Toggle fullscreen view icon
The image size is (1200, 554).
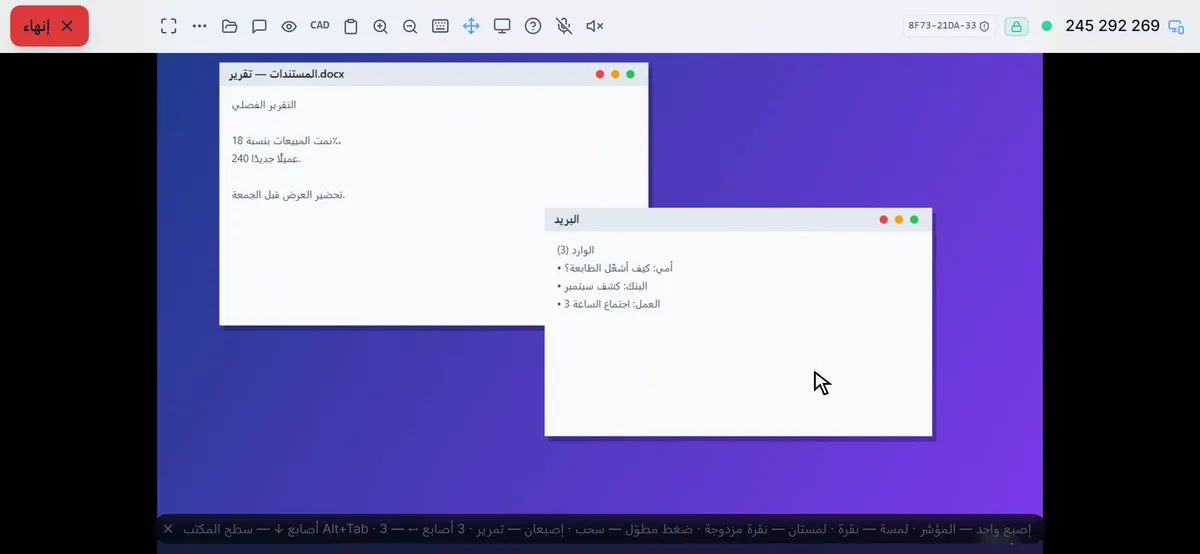coord(169,26)
